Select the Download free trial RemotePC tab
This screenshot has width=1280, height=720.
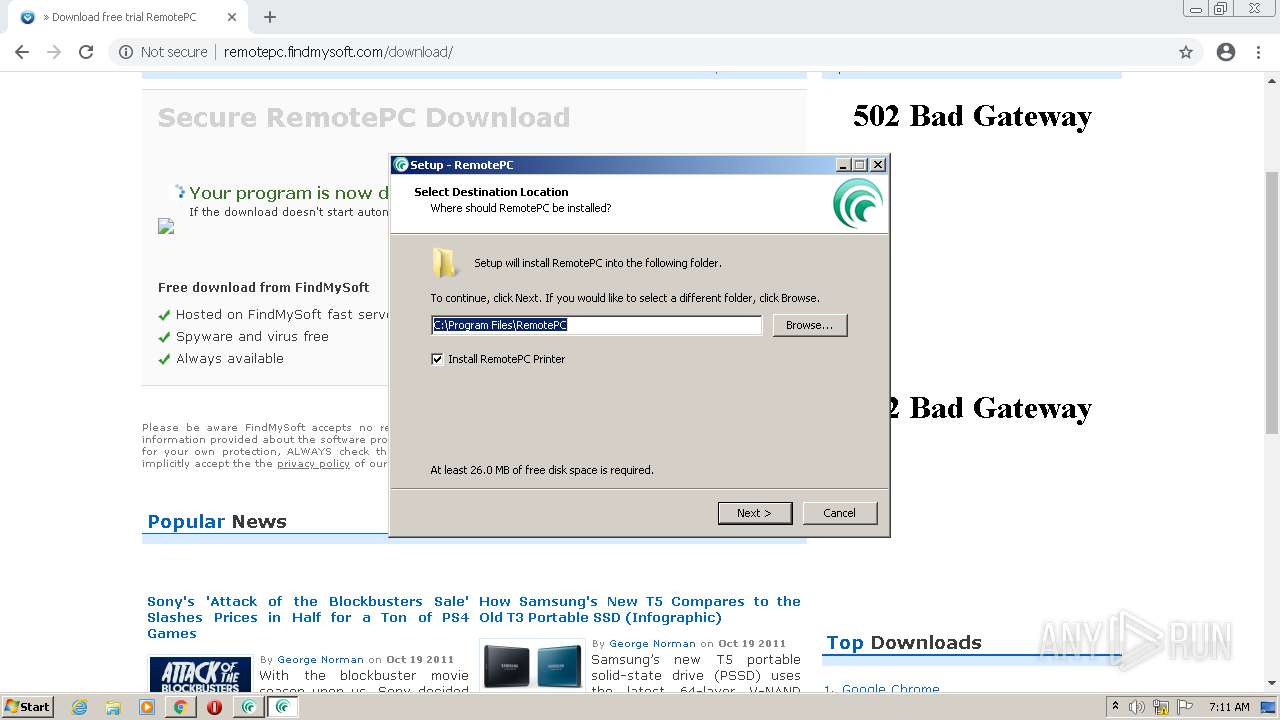tap(125, 17)
